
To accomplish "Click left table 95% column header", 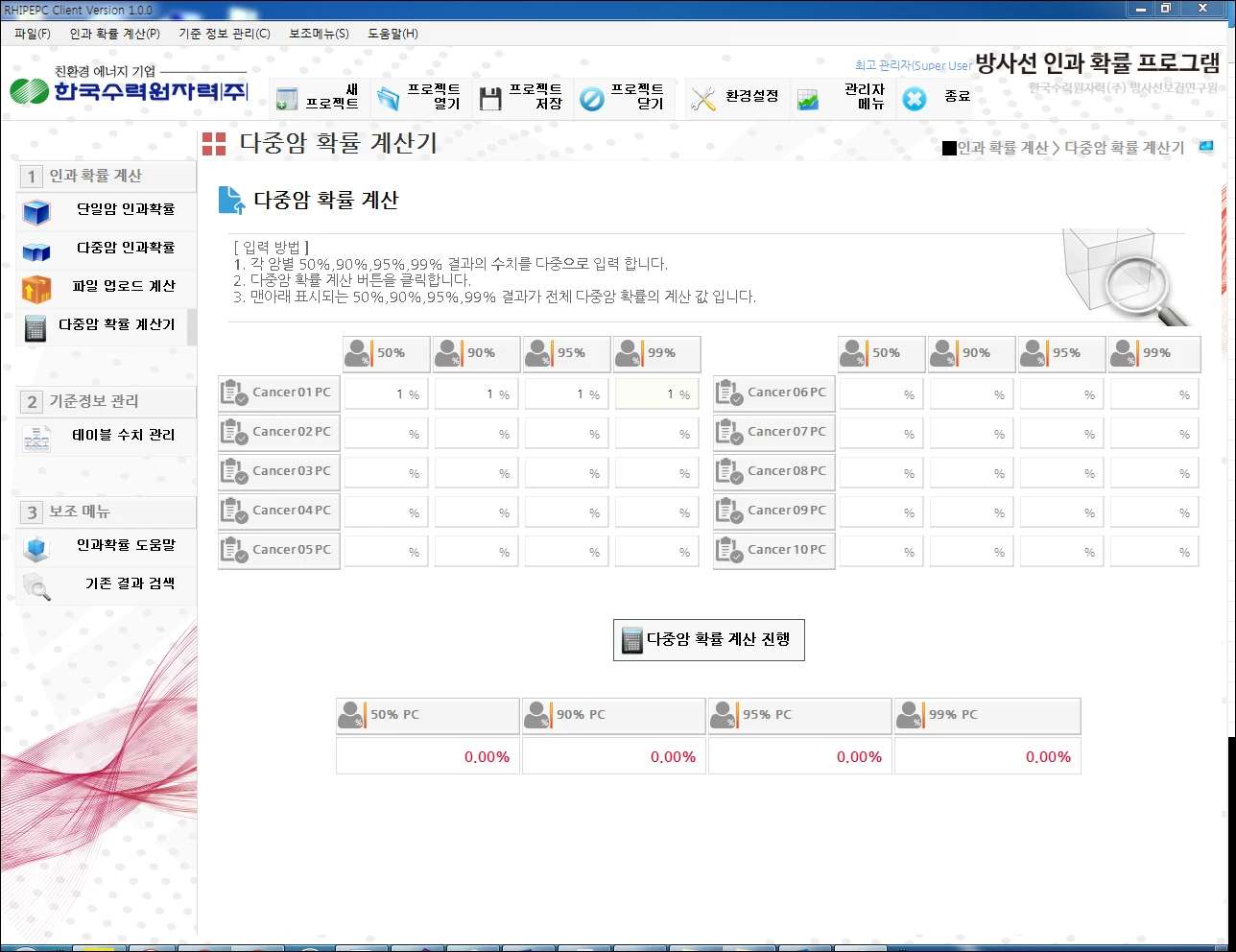I will click(567, 354).
